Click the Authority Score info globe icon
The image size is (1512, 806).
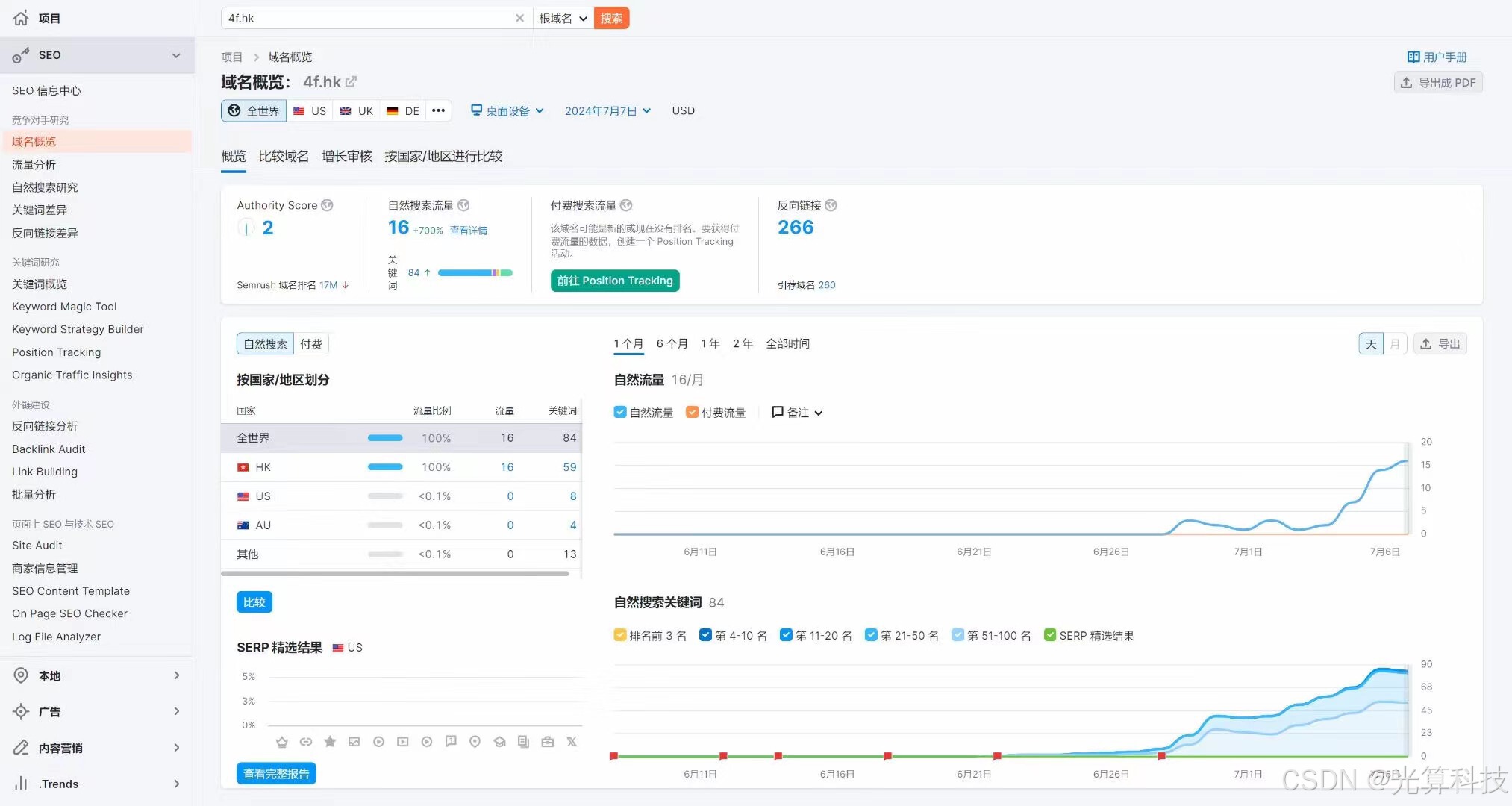pyautogui.click(x=327, y=205)
